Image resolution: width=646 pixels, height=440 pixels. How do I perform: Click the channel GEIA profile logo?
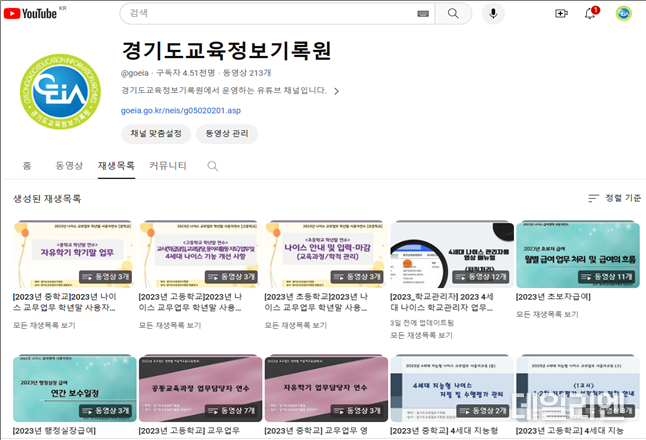pos(60,91)
